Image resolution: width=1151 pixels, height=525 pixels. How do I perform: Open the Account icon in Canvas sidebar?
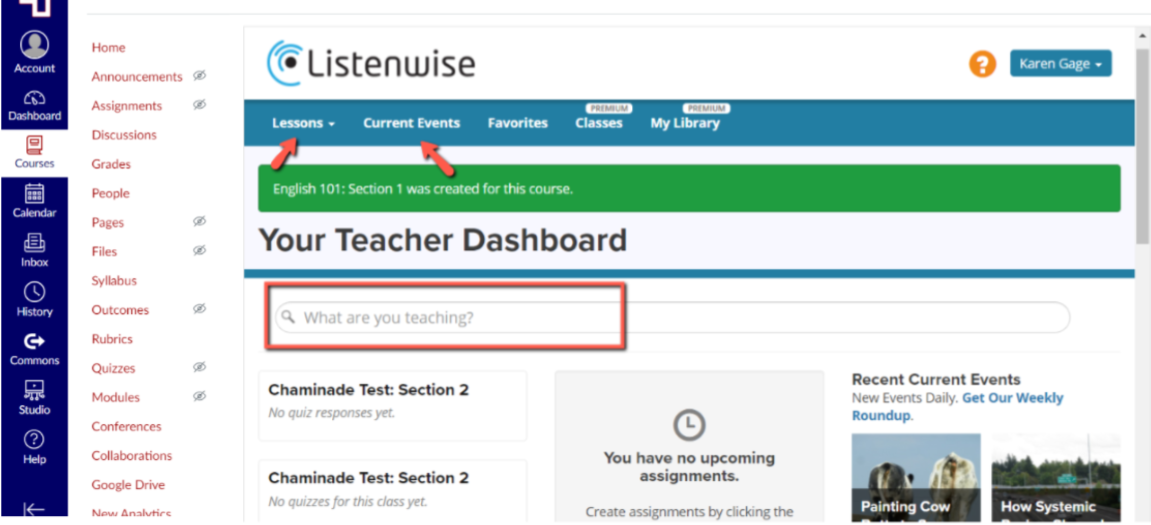[x=34, y=45]
